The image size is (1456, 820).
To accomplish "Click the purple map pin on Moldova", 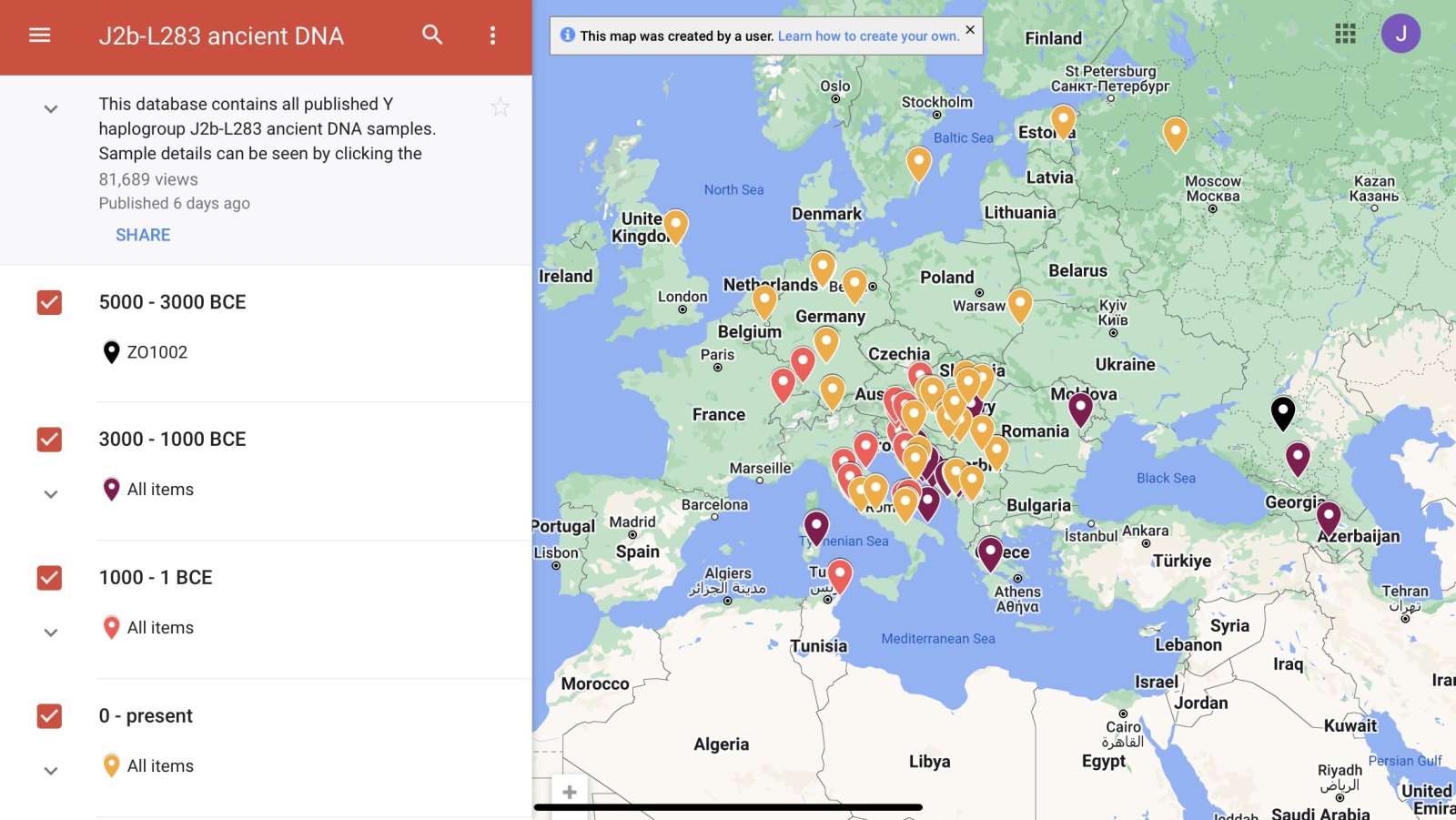I will point(1080,409).
